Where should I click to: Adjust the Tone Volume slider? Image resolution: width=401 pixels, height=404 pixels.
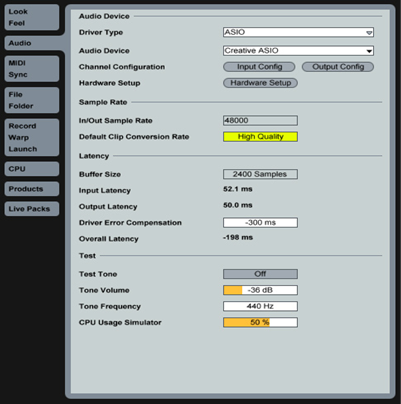[260, 290]
